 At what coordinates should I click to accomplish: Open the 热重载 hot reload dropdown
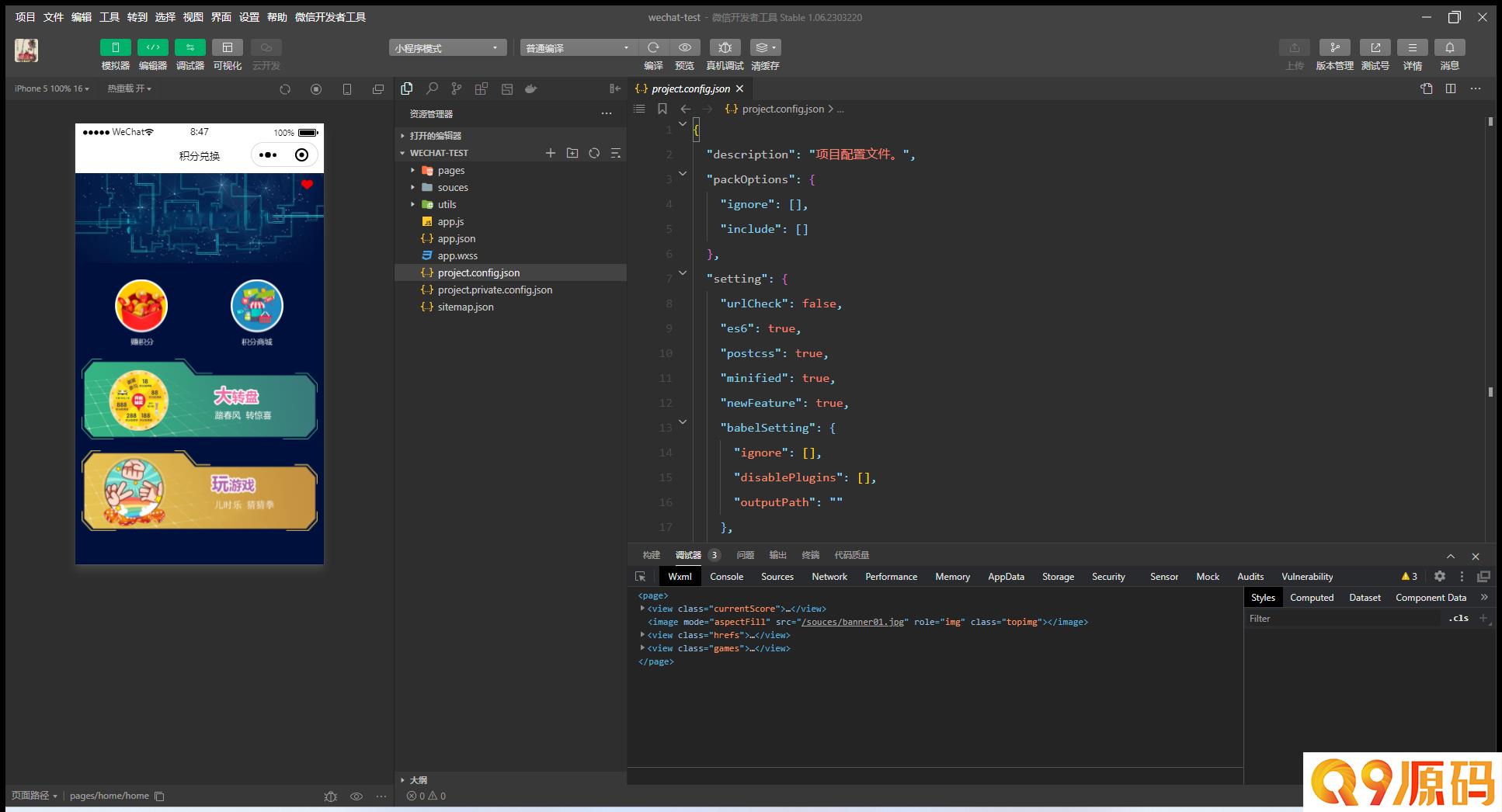129,88
